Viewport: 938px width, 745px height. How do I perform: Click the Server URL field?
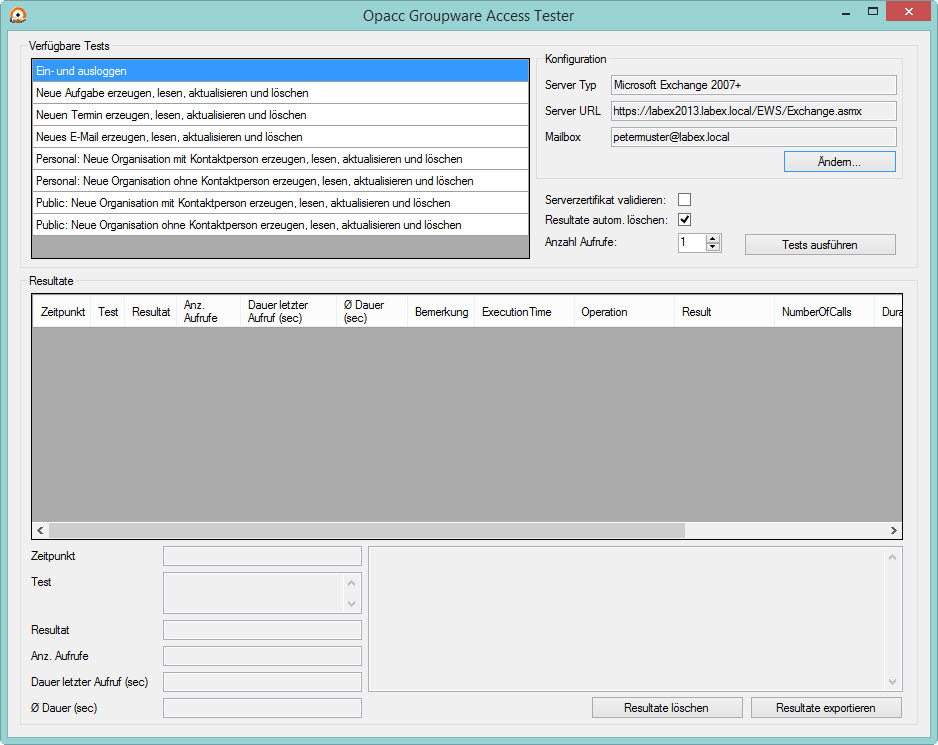754,111
